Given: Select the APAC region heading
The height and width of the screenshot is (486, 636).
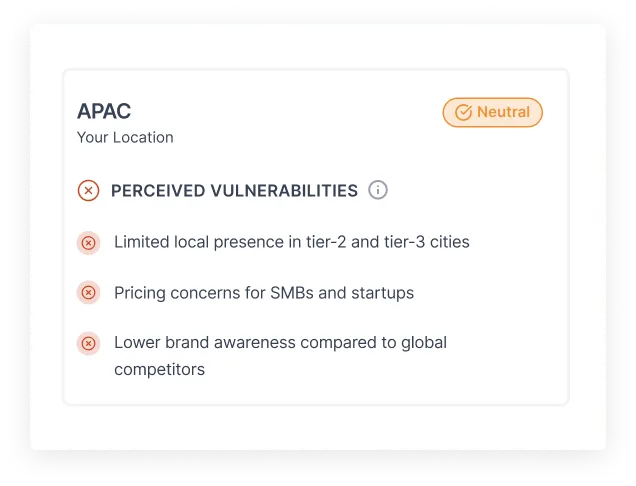Looking at the screenshot, I should [104, 111].
